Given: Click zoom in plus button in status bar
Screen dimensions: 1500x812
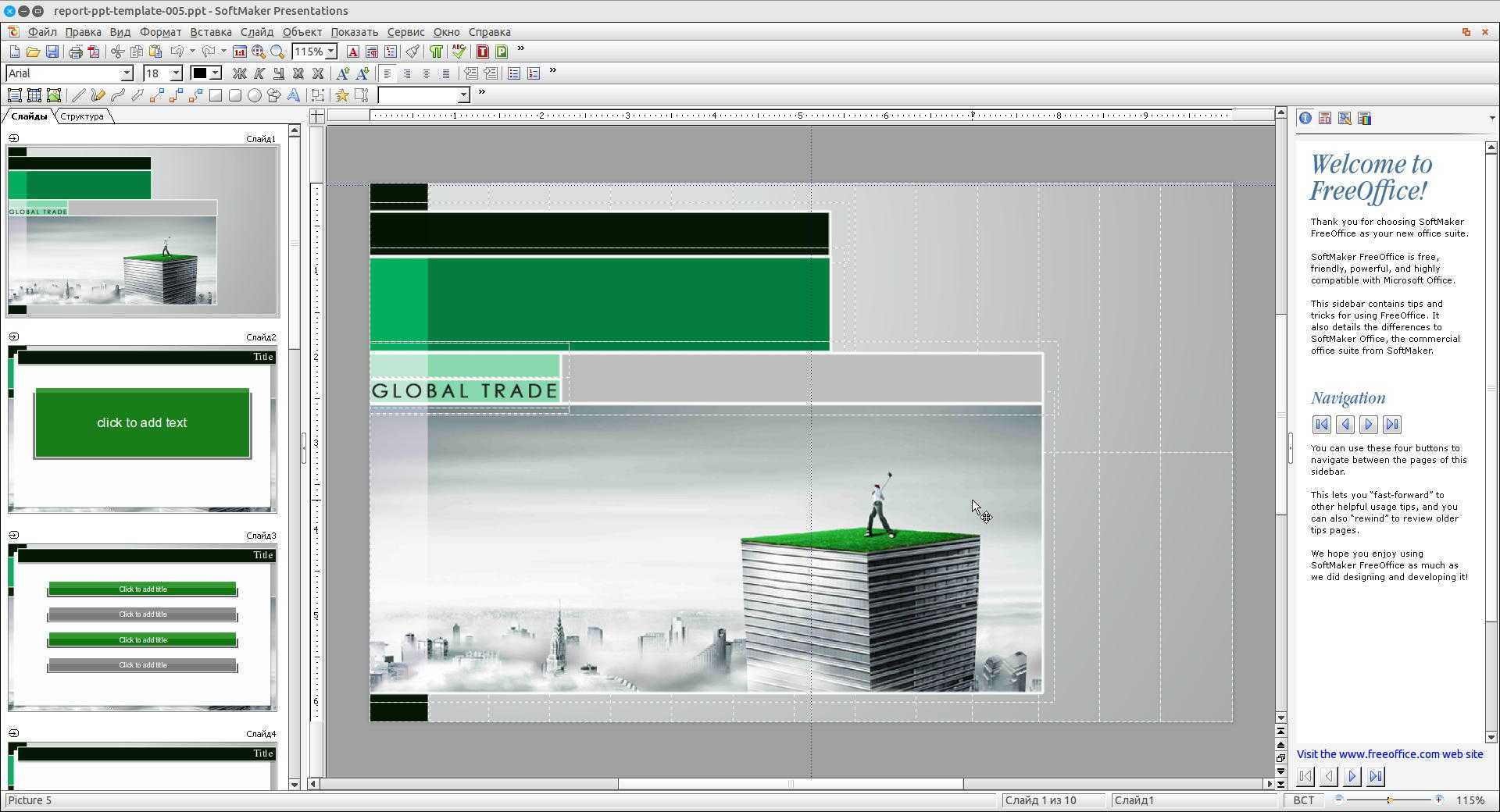Looking at the screenshot, I should 1439,800.
